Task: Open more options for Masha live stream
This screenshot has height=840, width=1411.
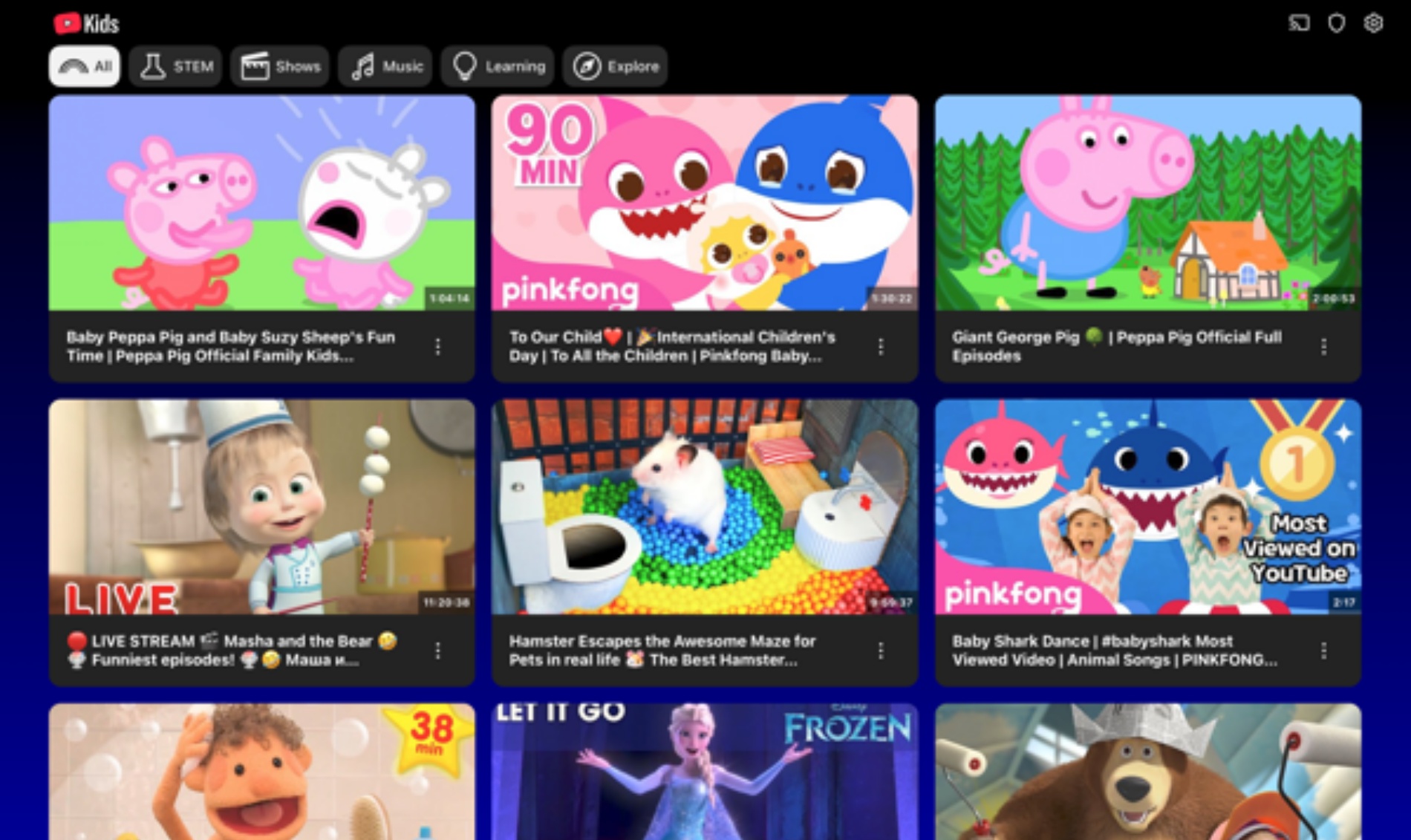Action: click(437, 651)
